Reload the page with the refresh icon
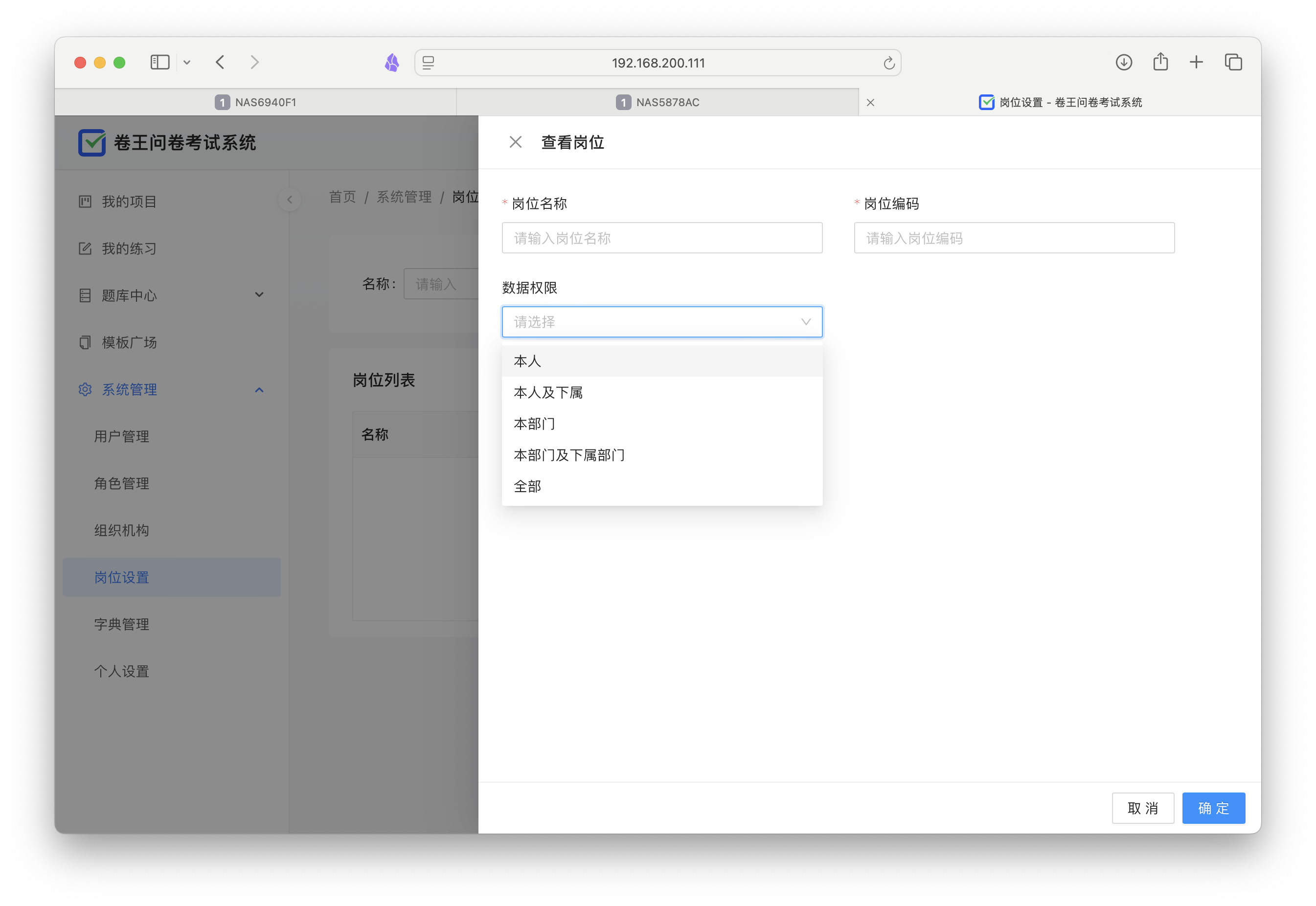This screenshot has width=1316, height=906. tap(888, 63)
